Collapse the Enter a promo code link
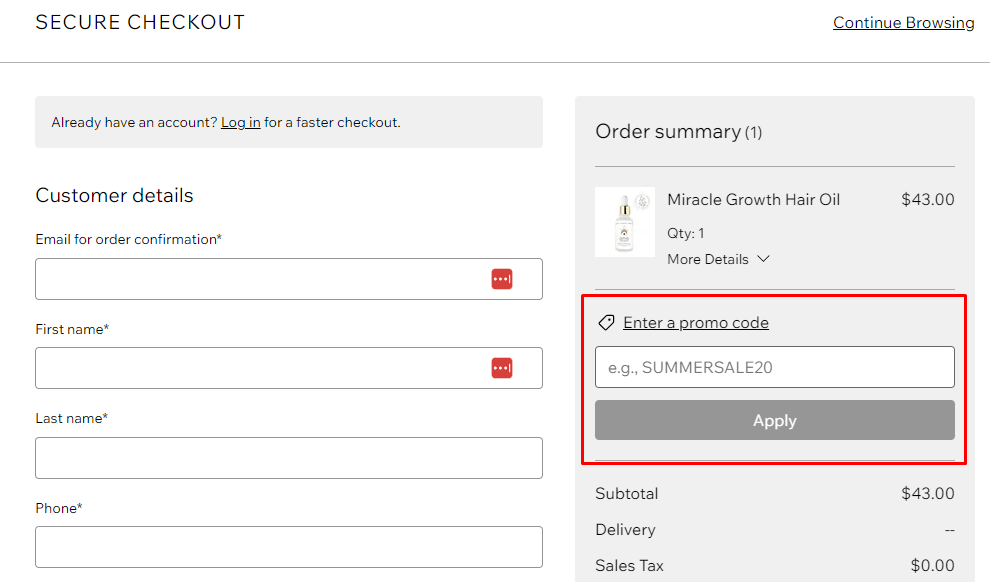 click(x=696, y=323)
